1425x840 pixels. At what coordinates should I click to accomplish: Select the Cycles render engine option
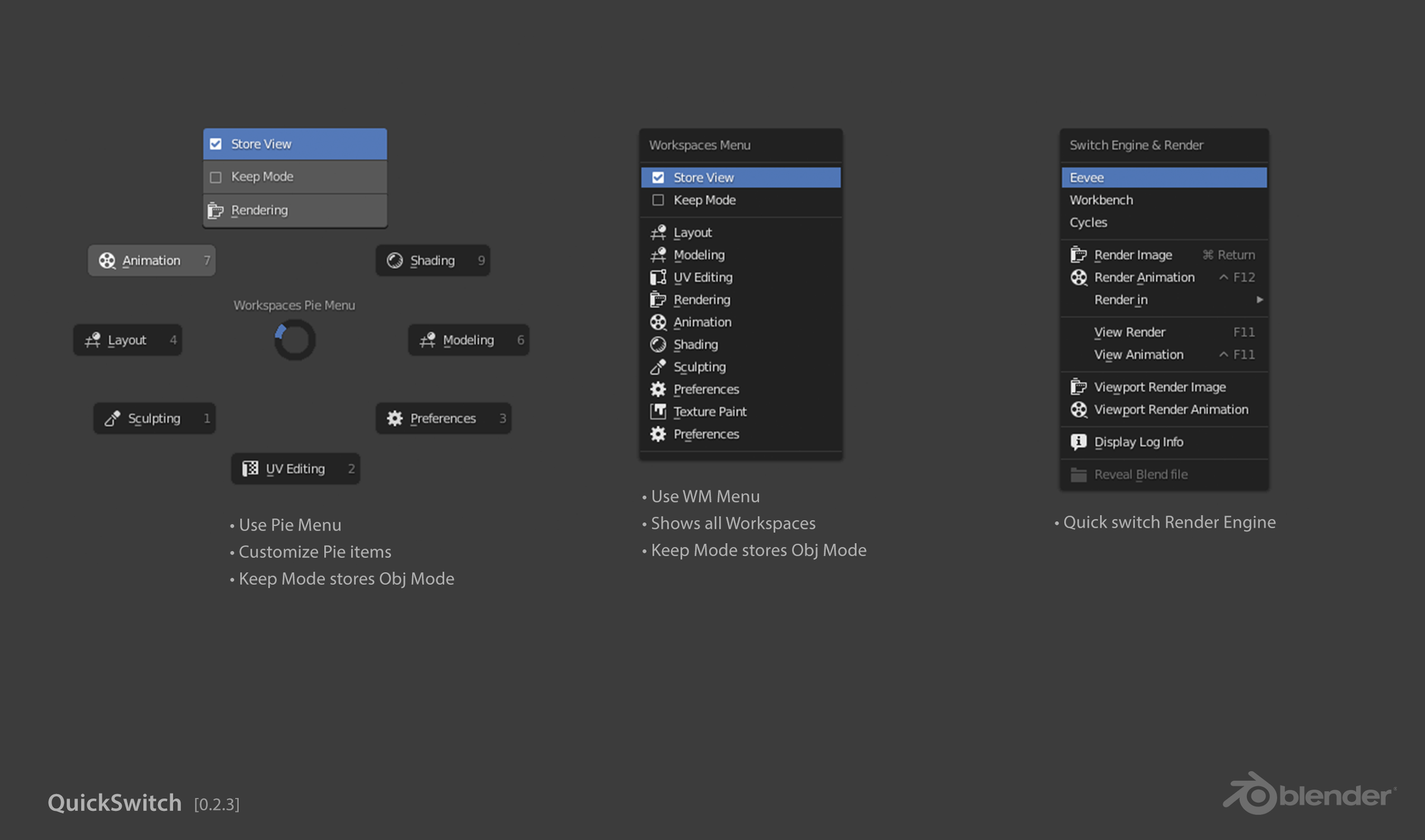[1088, 223]
